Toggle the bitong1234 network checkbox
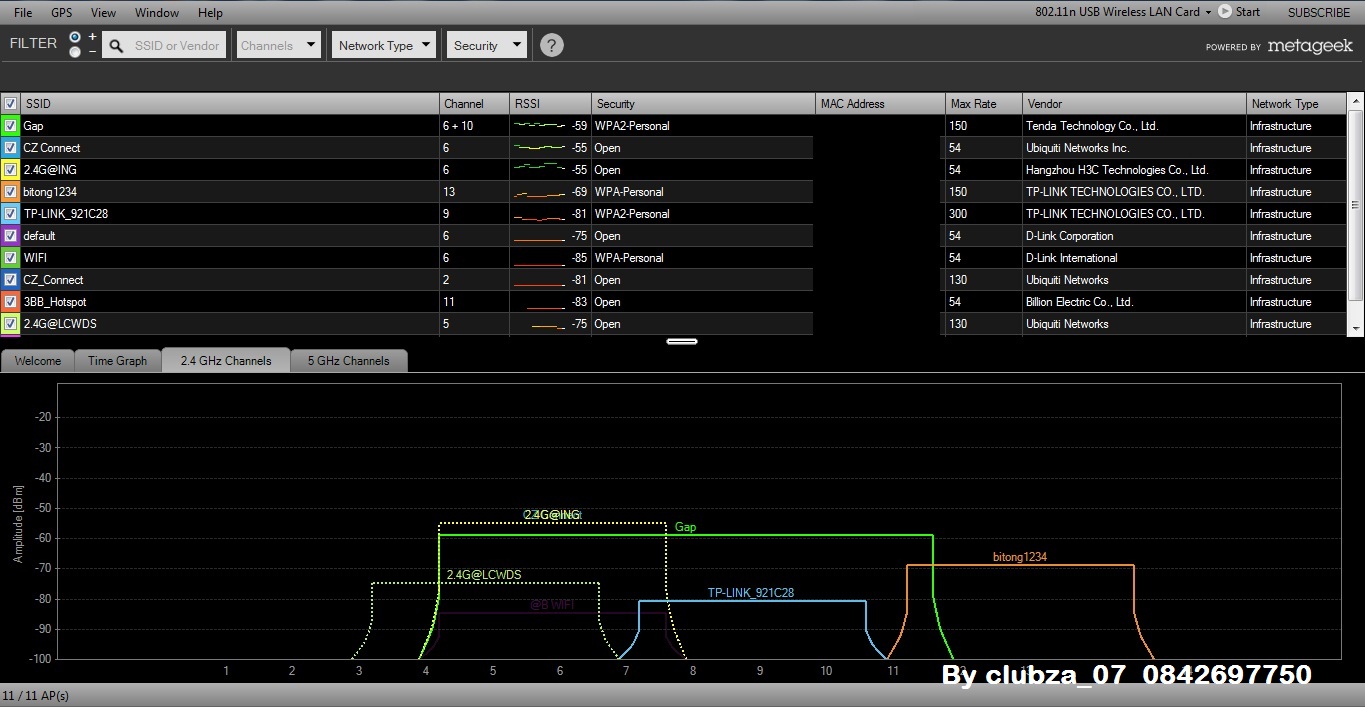This screenshot has width=1365, height=707. click(10, 192)
